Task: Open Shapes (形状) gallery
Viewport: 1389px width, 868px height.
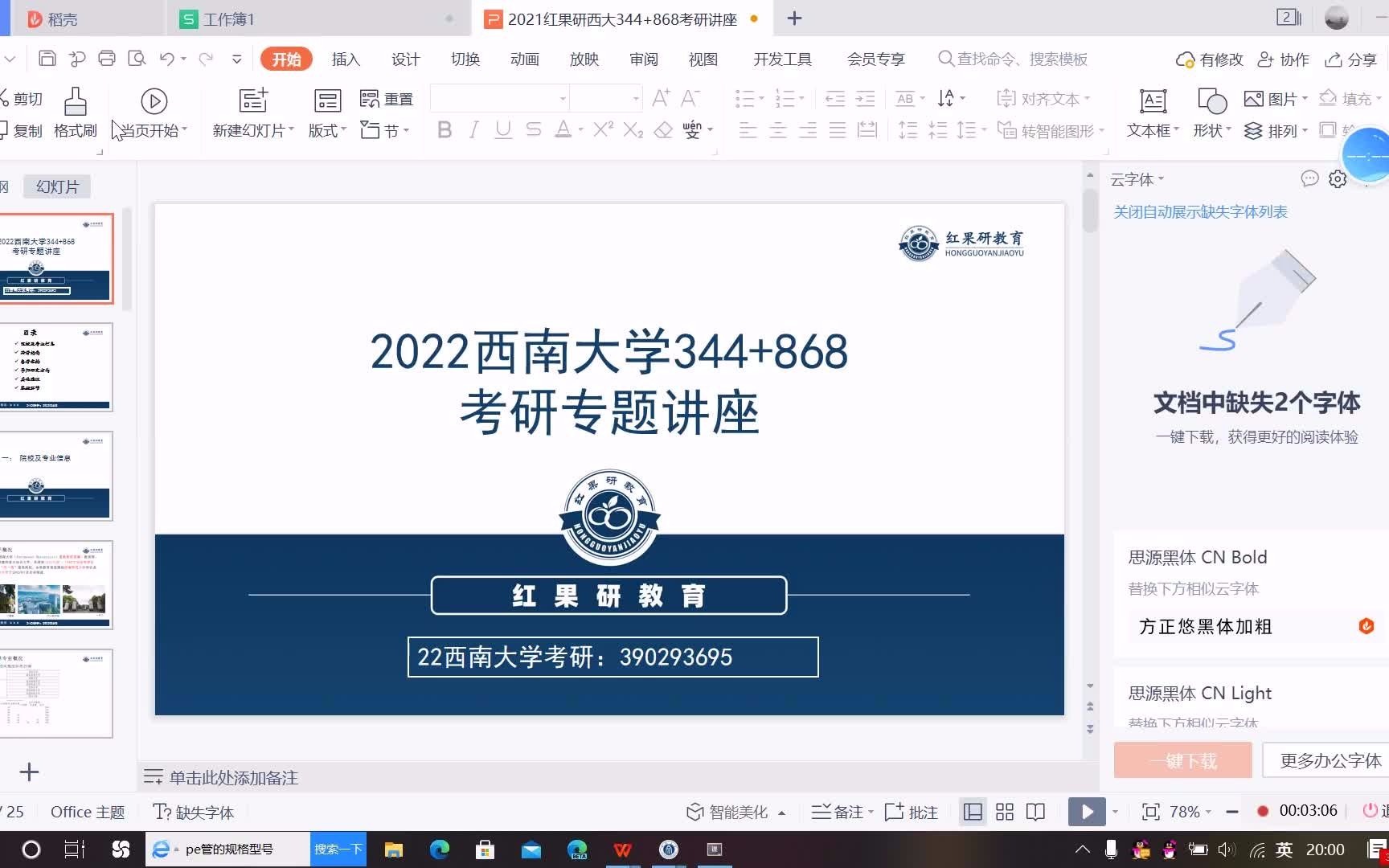Action: click(x=1212, y=113)
